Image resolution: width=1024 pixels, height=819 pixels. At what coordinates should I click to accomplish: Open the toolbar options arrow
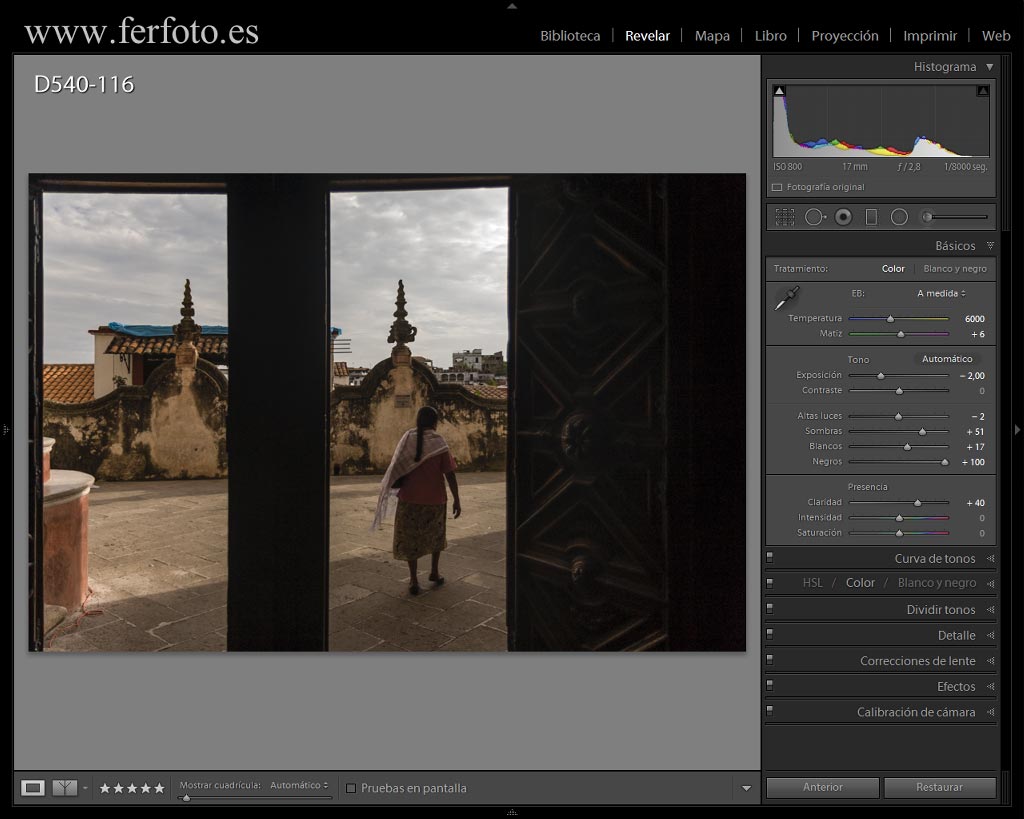coord(746,788)
